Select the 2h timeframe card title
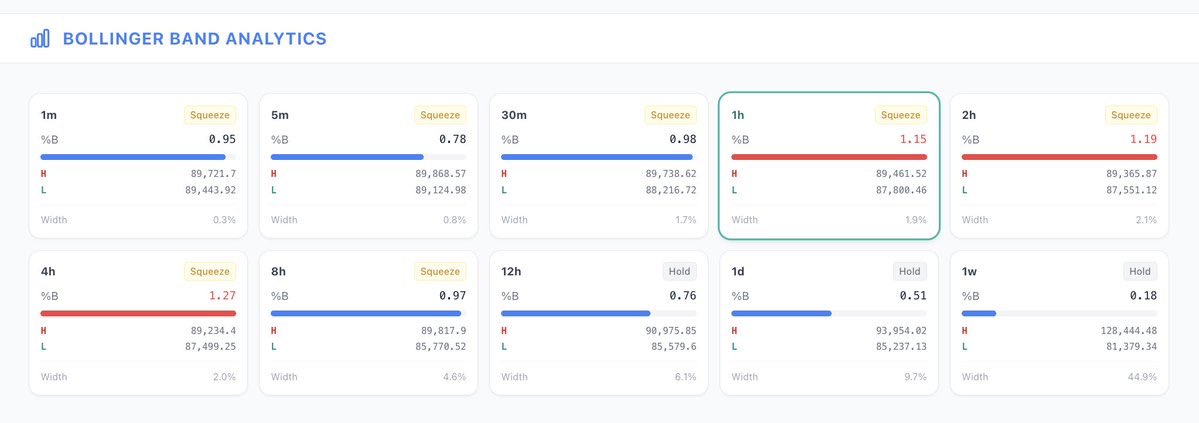This screenshot has width=1199, height=423. 969,116
